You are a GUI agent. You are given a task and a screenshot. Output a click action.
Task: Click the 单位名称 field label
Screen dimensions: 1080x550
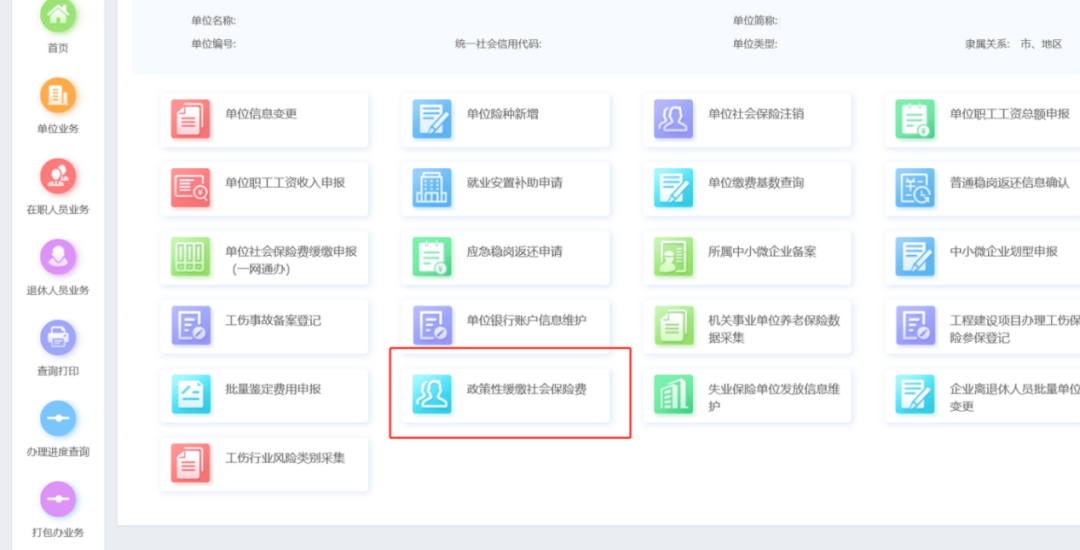pos(214,21)
